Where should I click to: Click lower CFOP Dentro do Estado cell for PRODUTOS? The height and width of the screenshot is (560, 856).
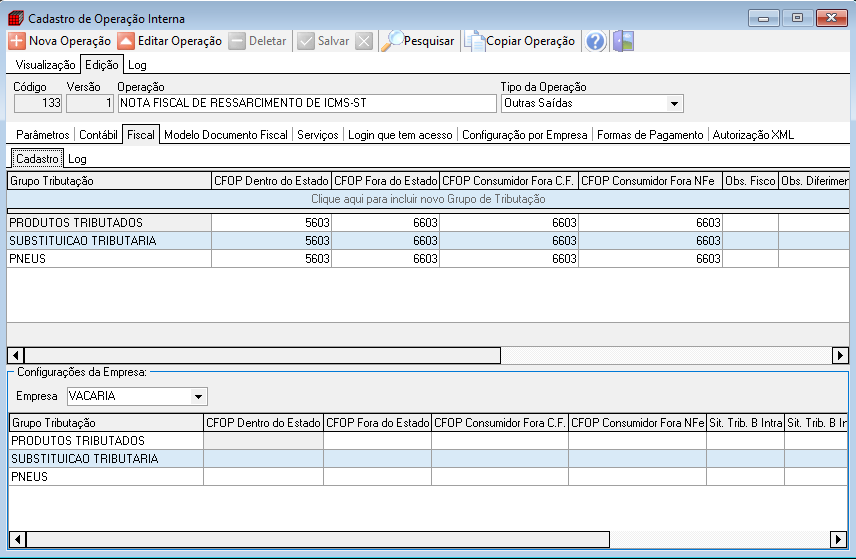tap(263, 441)
